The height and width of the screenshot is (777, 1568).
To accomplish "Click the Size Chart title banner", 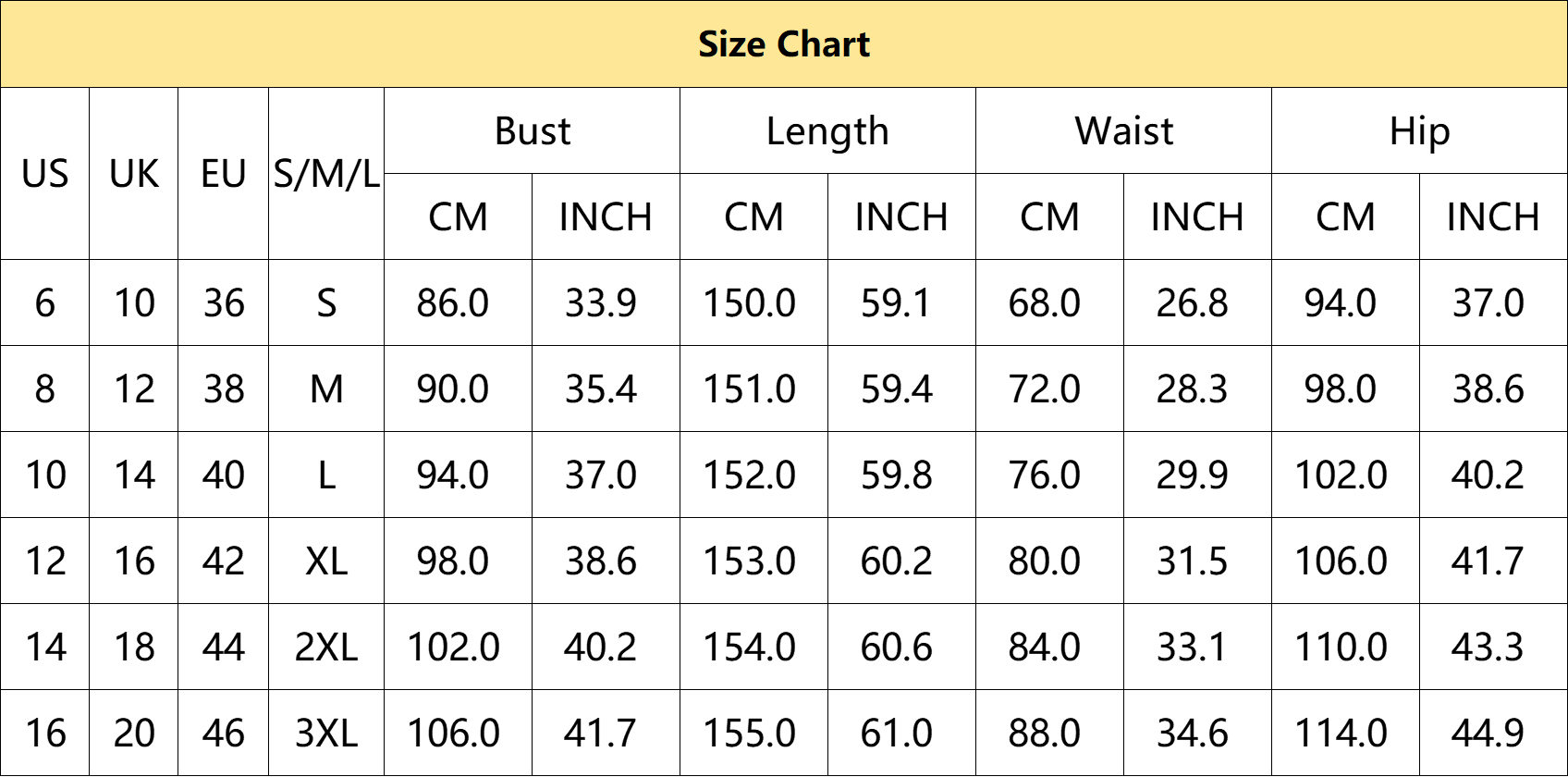I will pyautogui.click(x=784, y=44).
